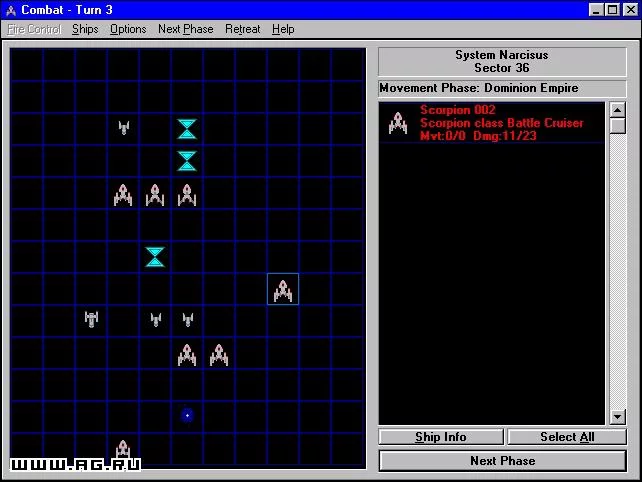This screenshot has height=482, width=642.
Task: Close the Combat window
Action: 631,10
